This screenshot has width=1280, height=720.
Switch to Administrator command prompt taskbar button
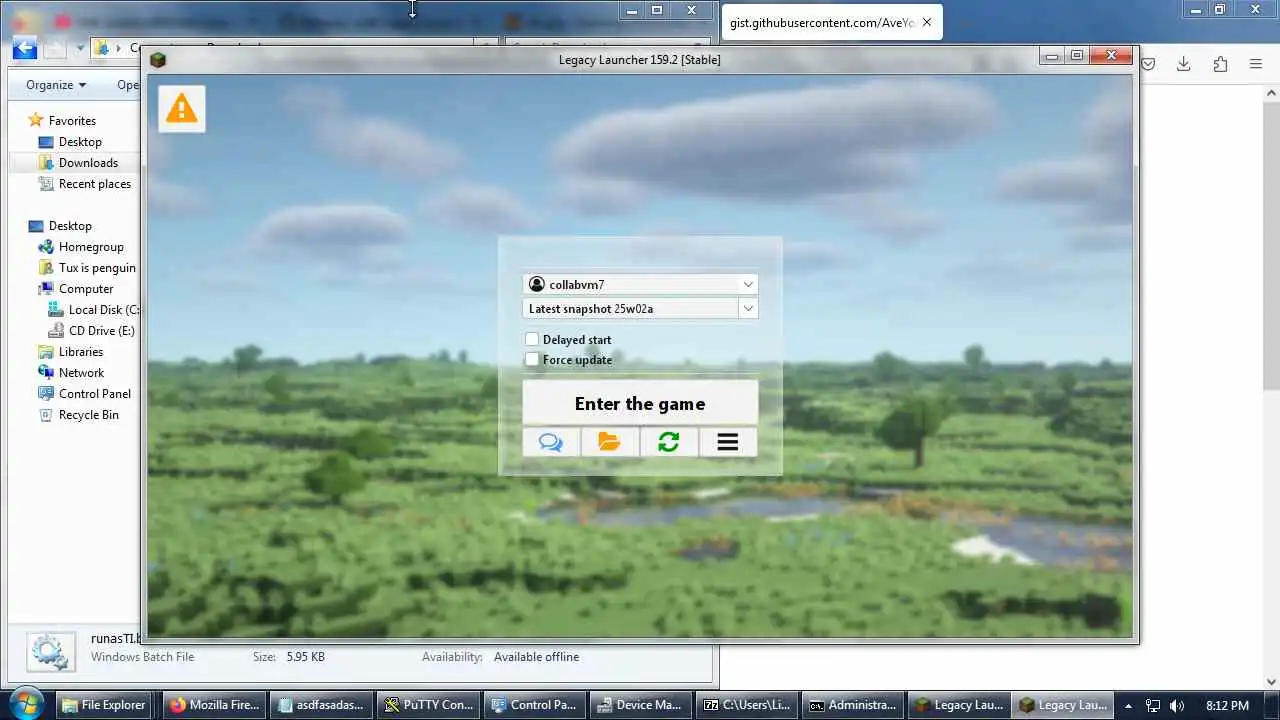click(x=853, y=705)
